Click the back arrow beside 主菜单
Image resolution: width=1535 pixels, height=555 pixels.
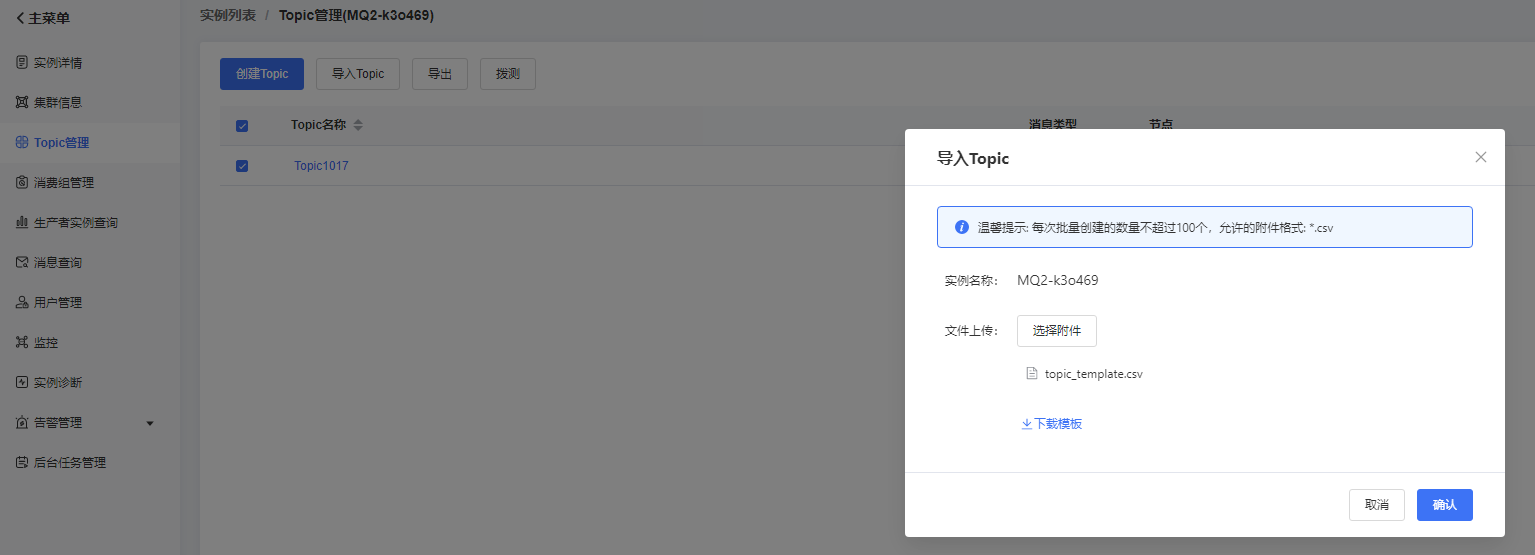click(20, 18)
